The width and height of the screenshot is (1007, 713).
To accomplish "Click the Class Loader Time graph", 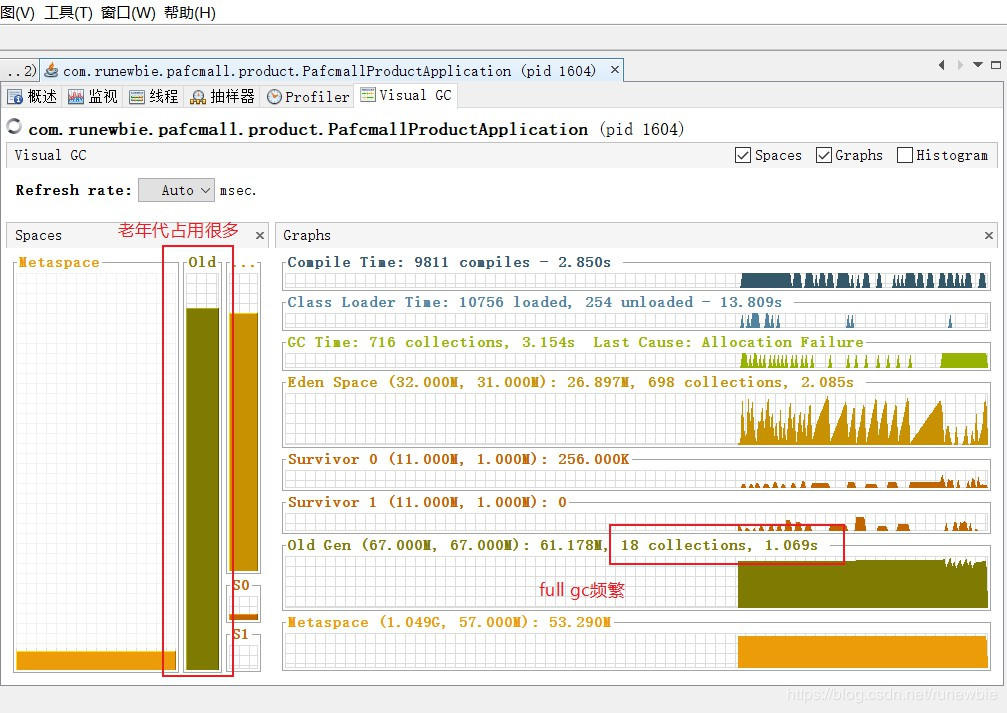I will 636,321.
